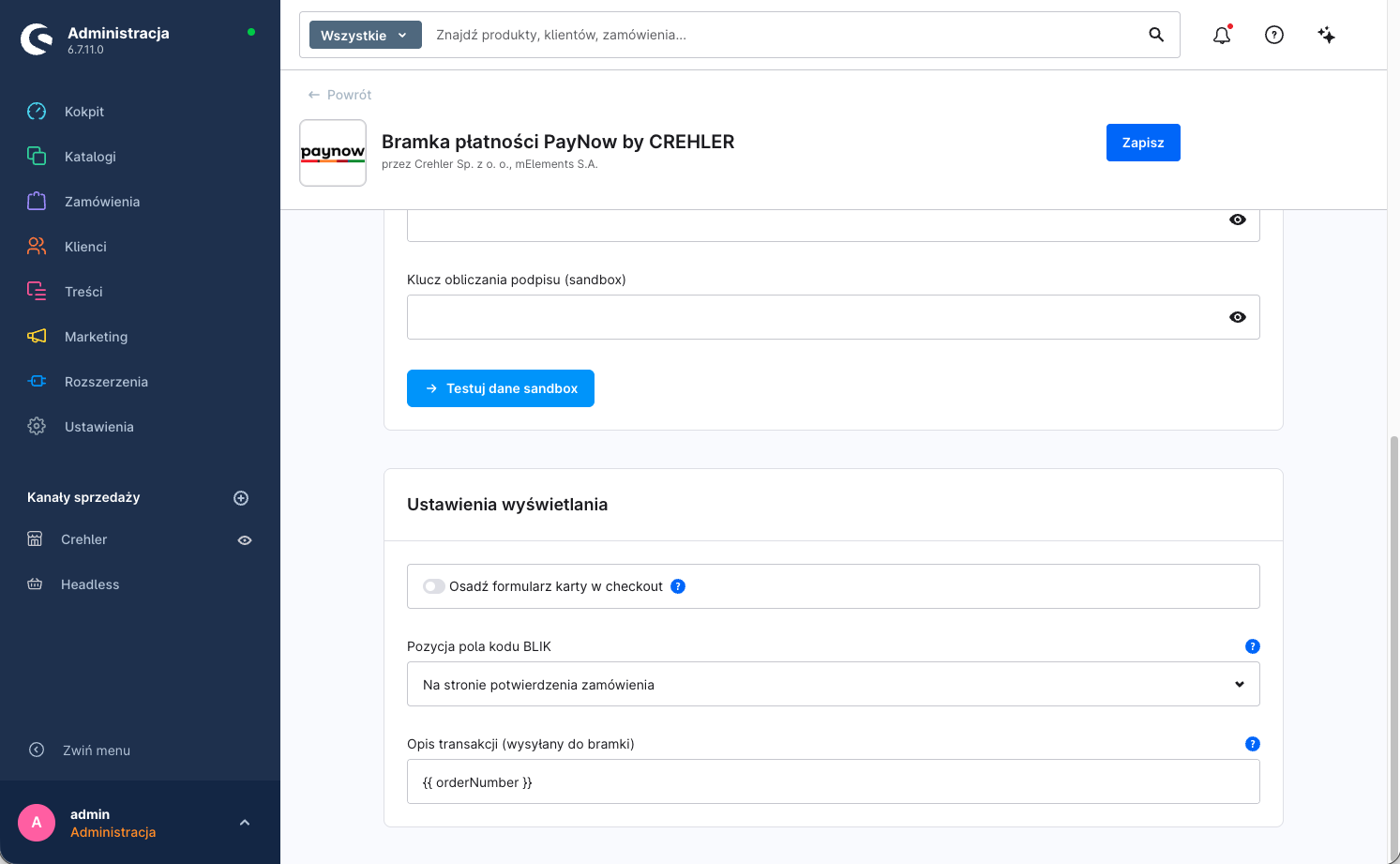Go to Kokpit menu item

tap(84, 112)
